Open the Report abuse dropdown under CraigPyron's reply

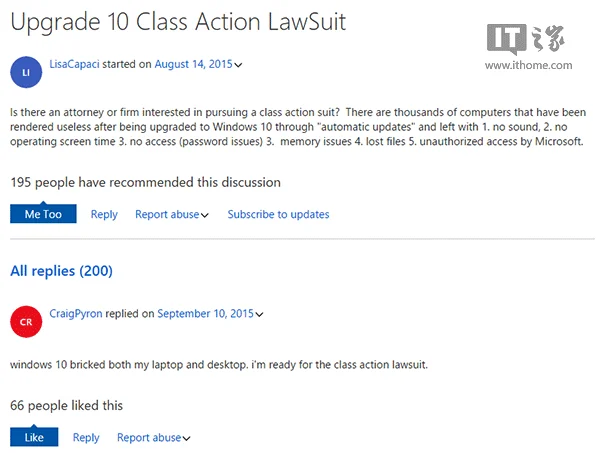tap(153, 437)
